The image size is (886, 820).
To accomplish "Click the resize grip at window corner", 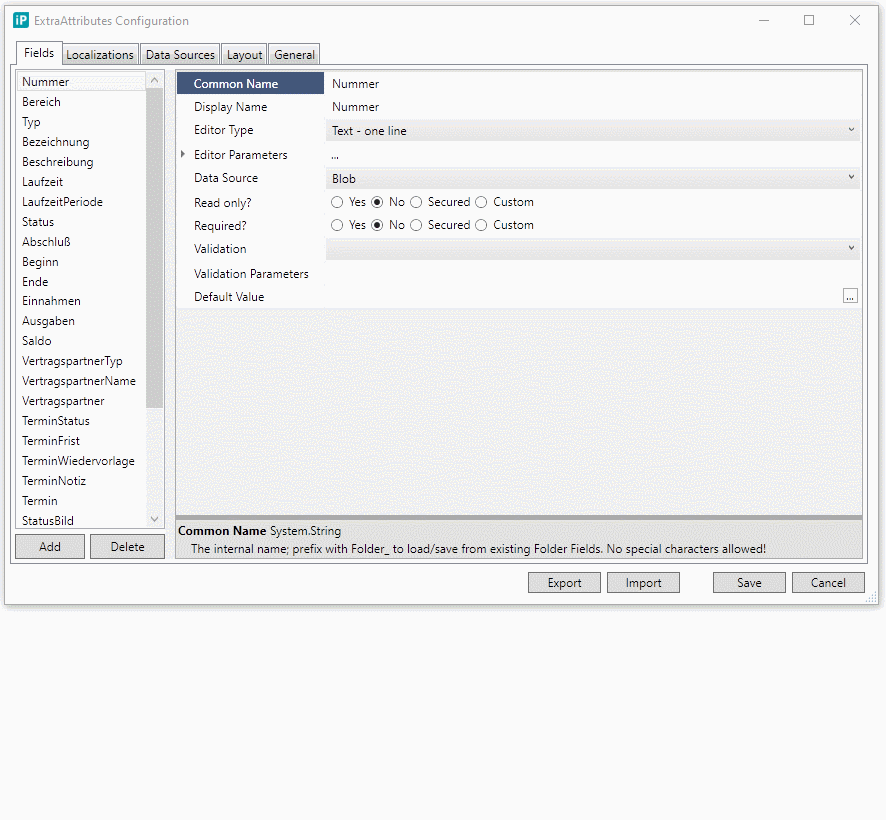I will coord(870,596).
